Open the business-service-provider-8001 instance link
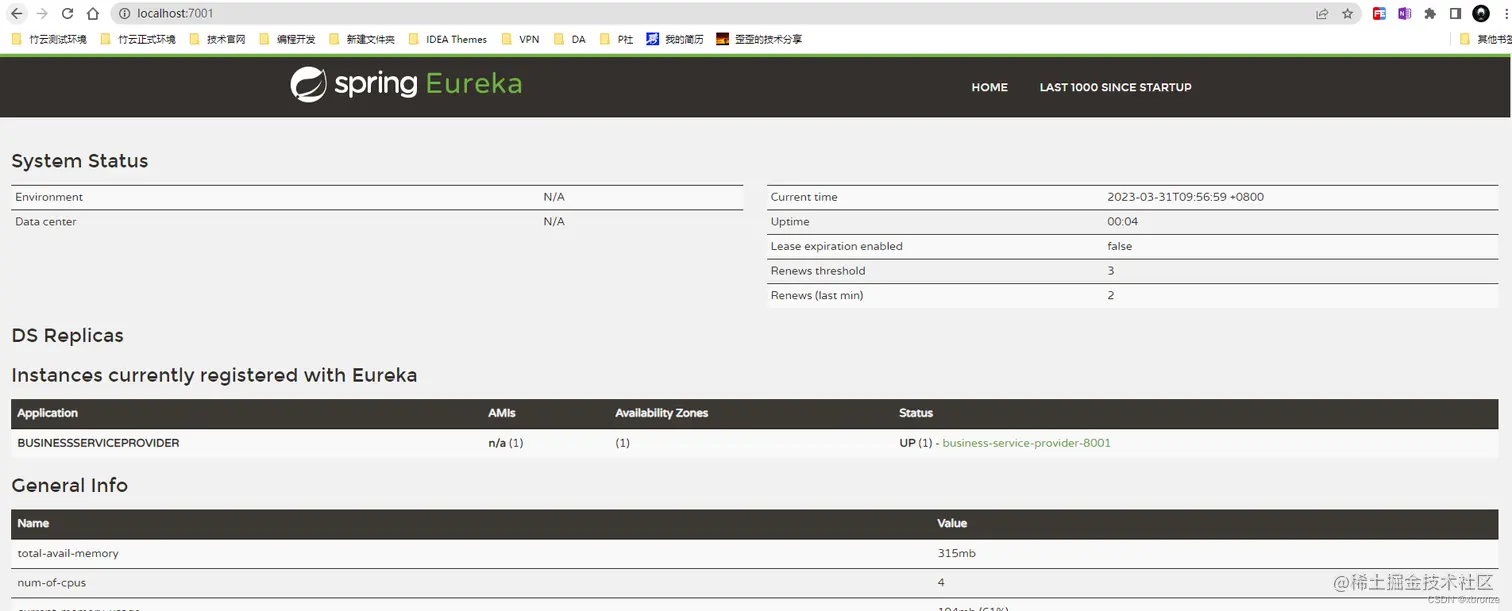The image size is (1512, 611). pyautogui.click(x=1026, y=443)
